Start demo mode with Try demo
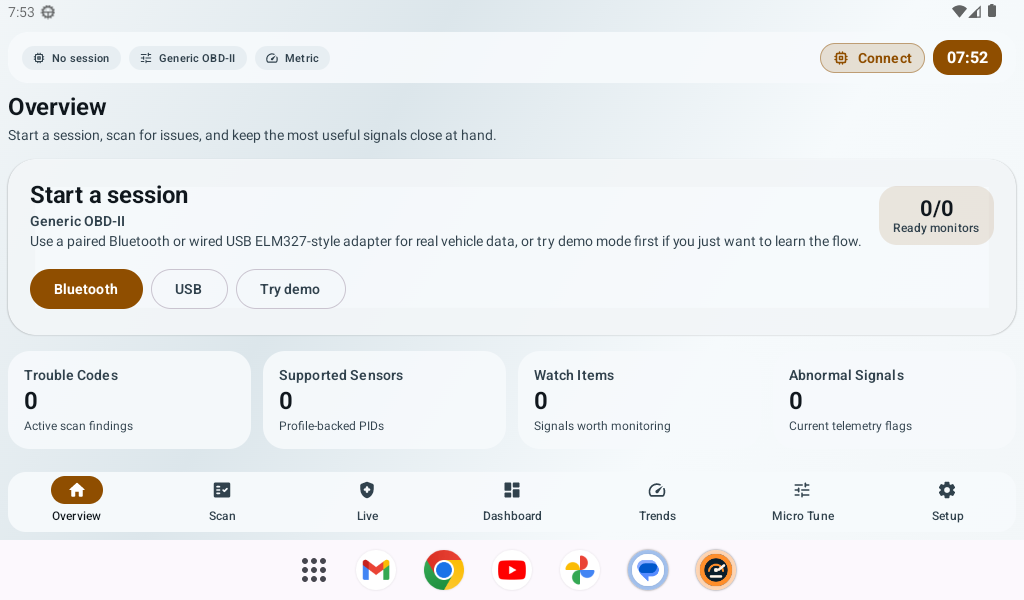The image size is (1024, 600). [x=290, y=288]
